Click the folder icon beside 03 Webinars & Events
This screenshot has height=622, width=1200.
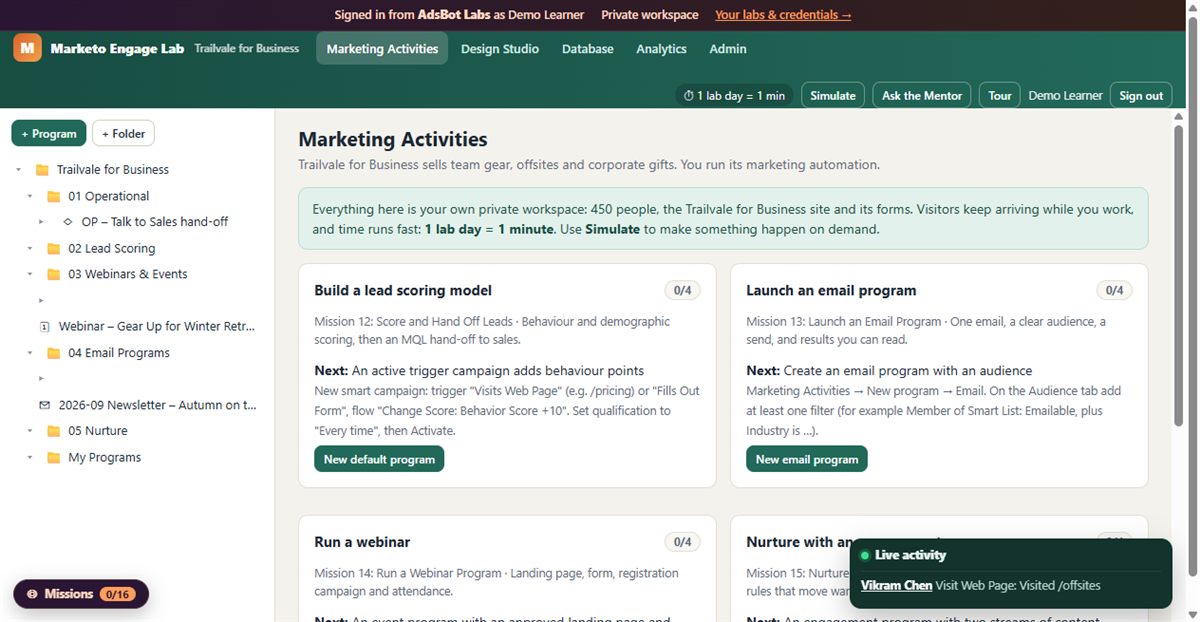pos(54,275)
